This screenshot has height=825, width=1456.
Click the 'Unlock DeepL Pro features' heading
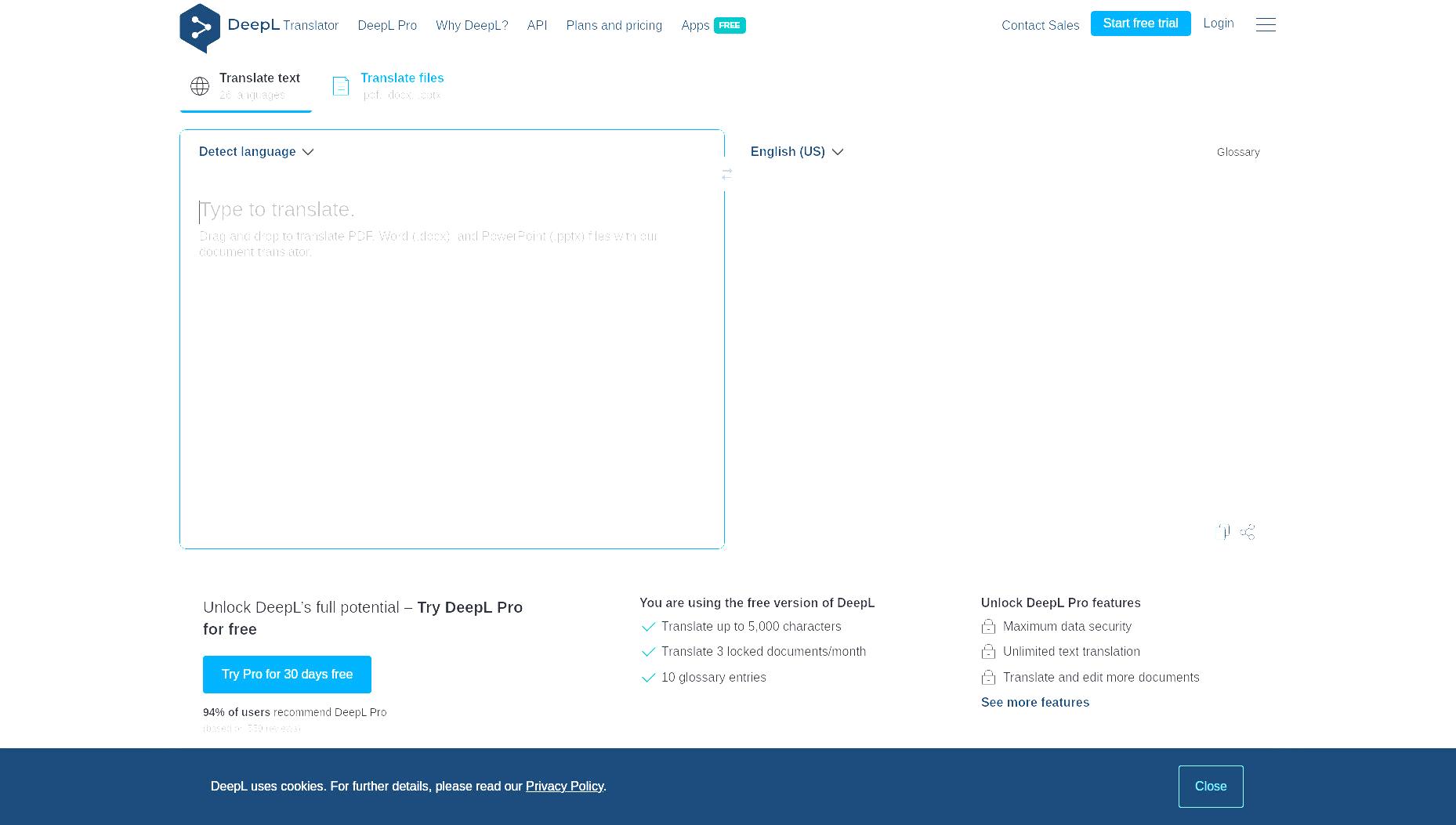click(1061, 603)
